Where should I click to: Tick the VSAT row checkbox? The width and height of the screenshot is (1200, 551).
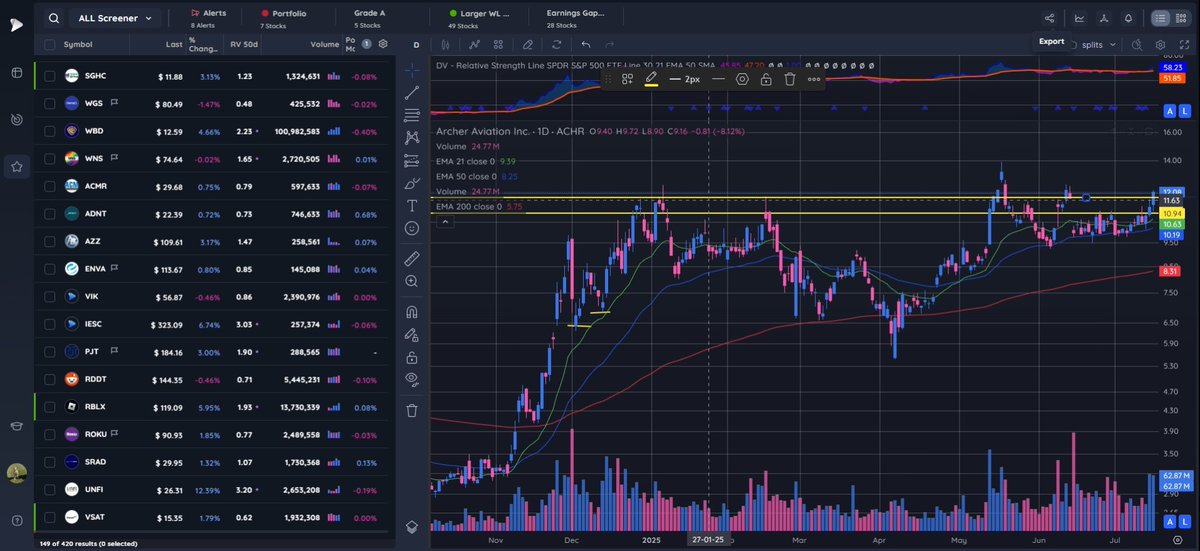pyautogui.click(x=49, y=517)
